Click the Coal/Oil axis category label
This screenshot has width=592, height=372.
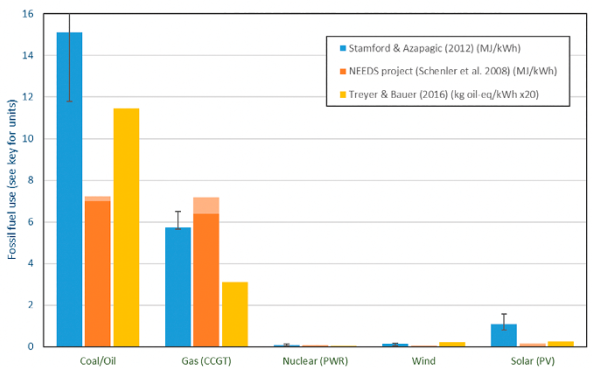98,361
